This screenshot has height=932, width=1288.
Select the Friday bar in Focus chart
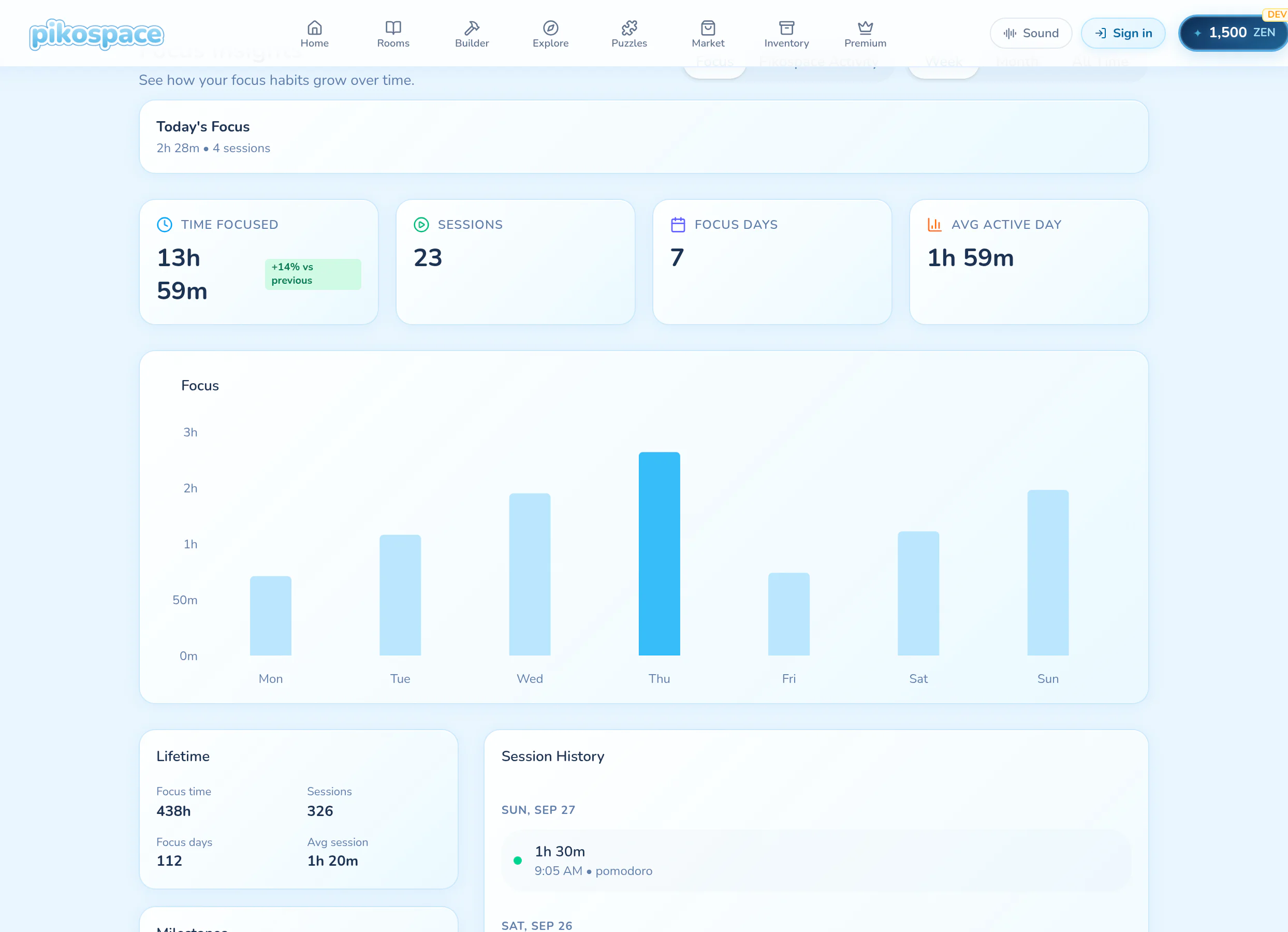pyautogui.click(x=789, y=614)
